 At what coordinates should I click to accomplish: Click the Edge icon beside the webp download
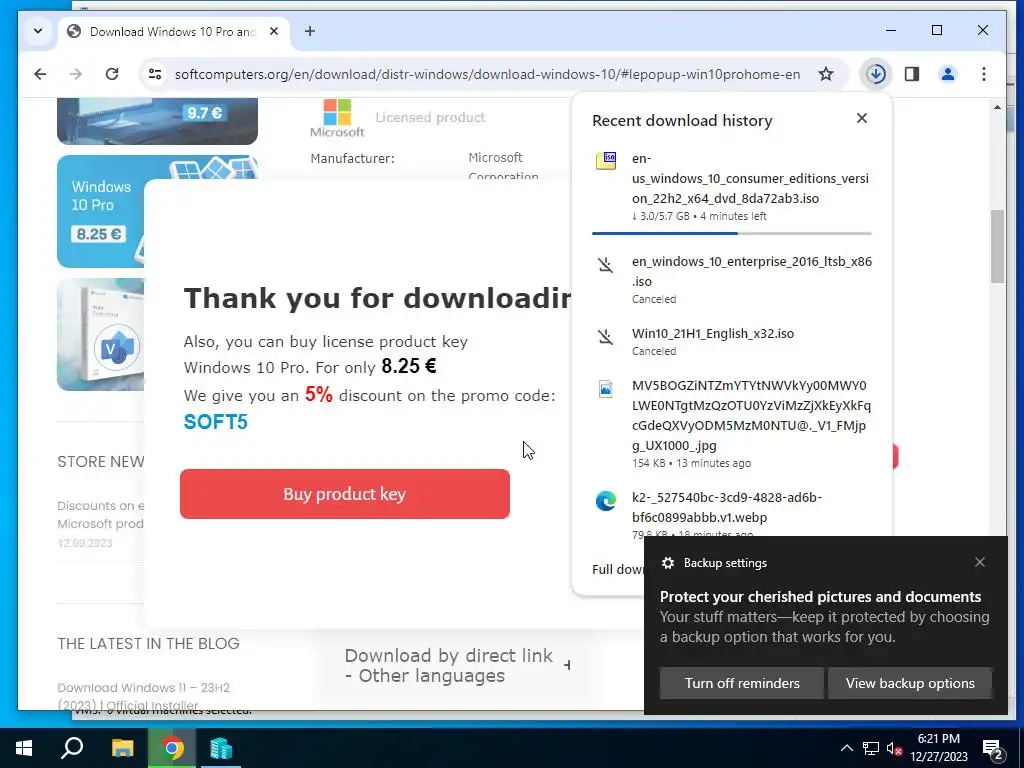[x=605, y=501]
